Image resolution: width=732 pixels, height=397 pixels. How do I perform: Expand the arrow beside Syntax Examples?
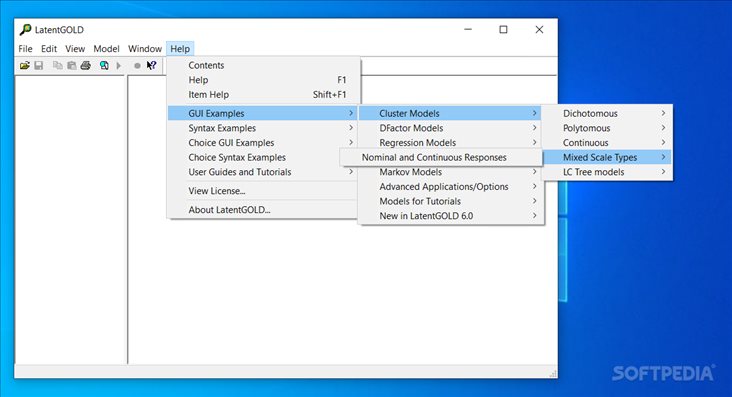351,128
